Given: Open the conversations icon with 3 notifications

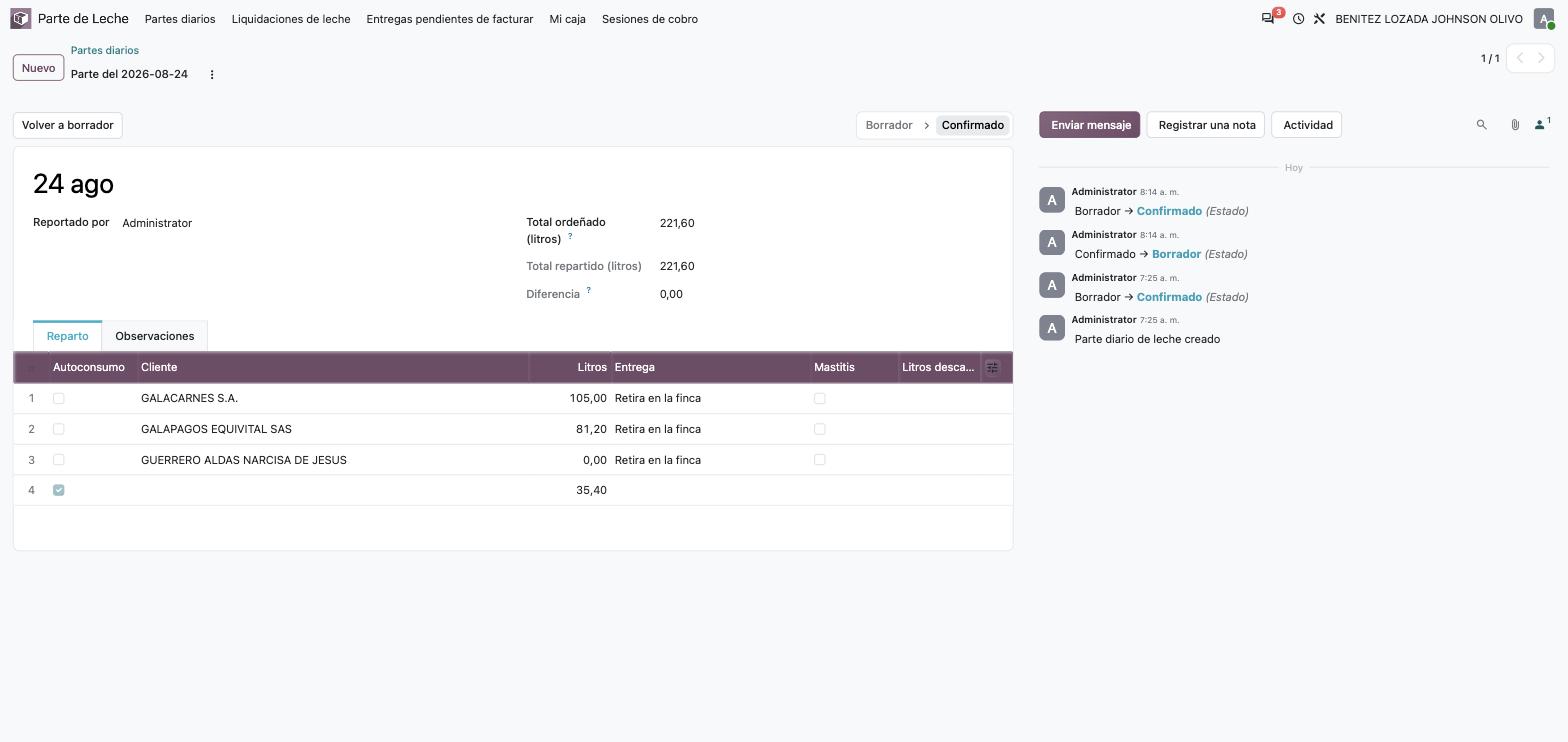Looking at the screenshot, I should 1269,19.
